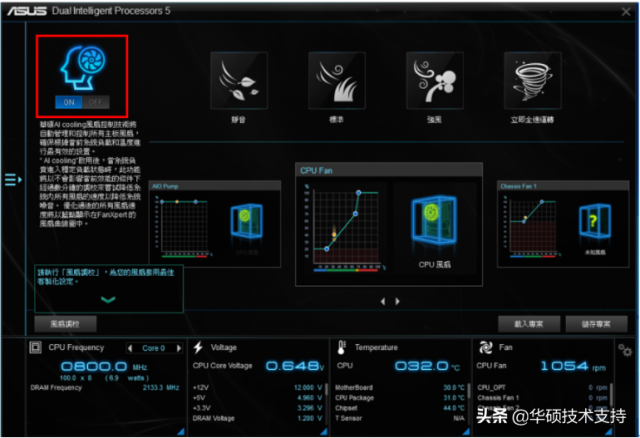Screen dimensions: 640x438
Task: Click the lowest point on CPU Fan curve
Action: pyautogui.click(x=327, y=249)
